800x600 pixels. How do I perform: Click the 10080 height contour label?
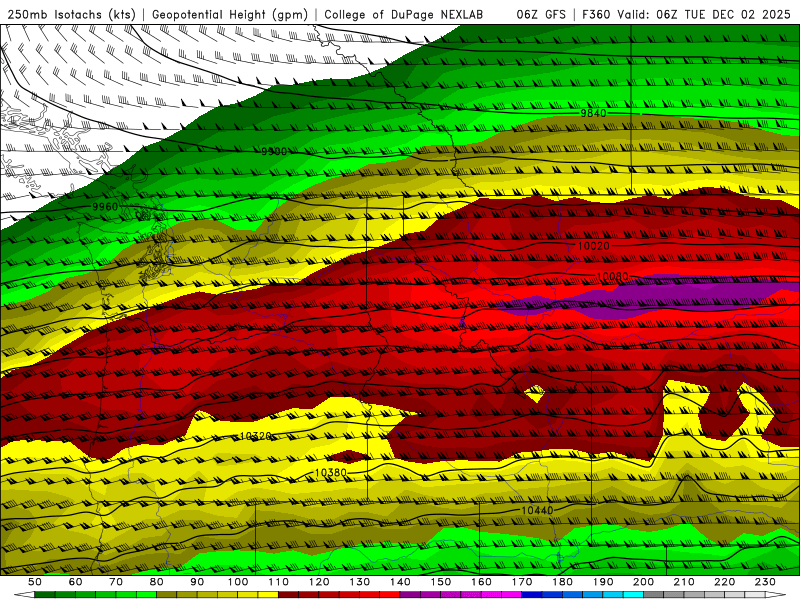point(612,277)
